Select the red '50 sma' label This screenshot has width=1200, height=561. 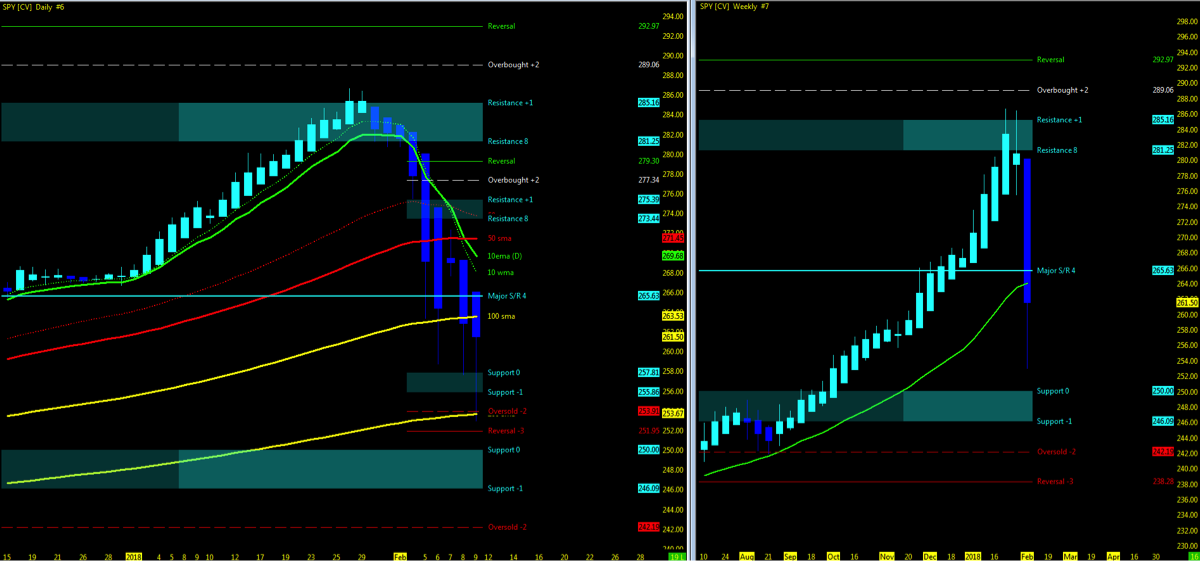point(500,238)
